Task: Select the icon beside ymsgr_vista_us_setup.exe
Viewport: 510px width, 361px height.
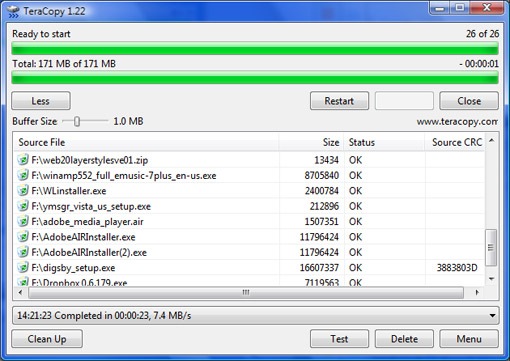Action: point(23,206)
